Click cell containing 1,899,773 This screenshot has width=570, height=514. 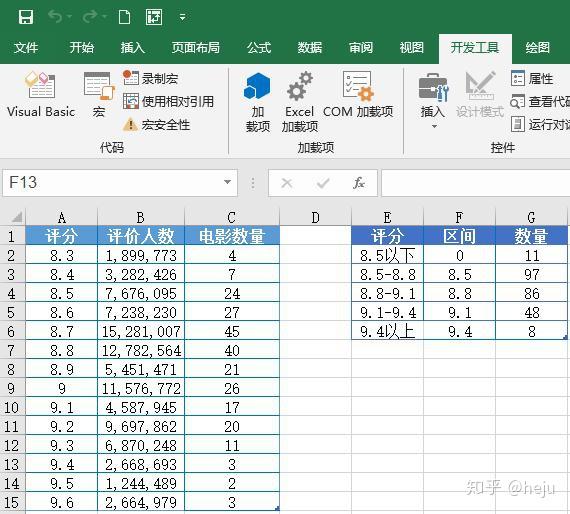(141, 255)
